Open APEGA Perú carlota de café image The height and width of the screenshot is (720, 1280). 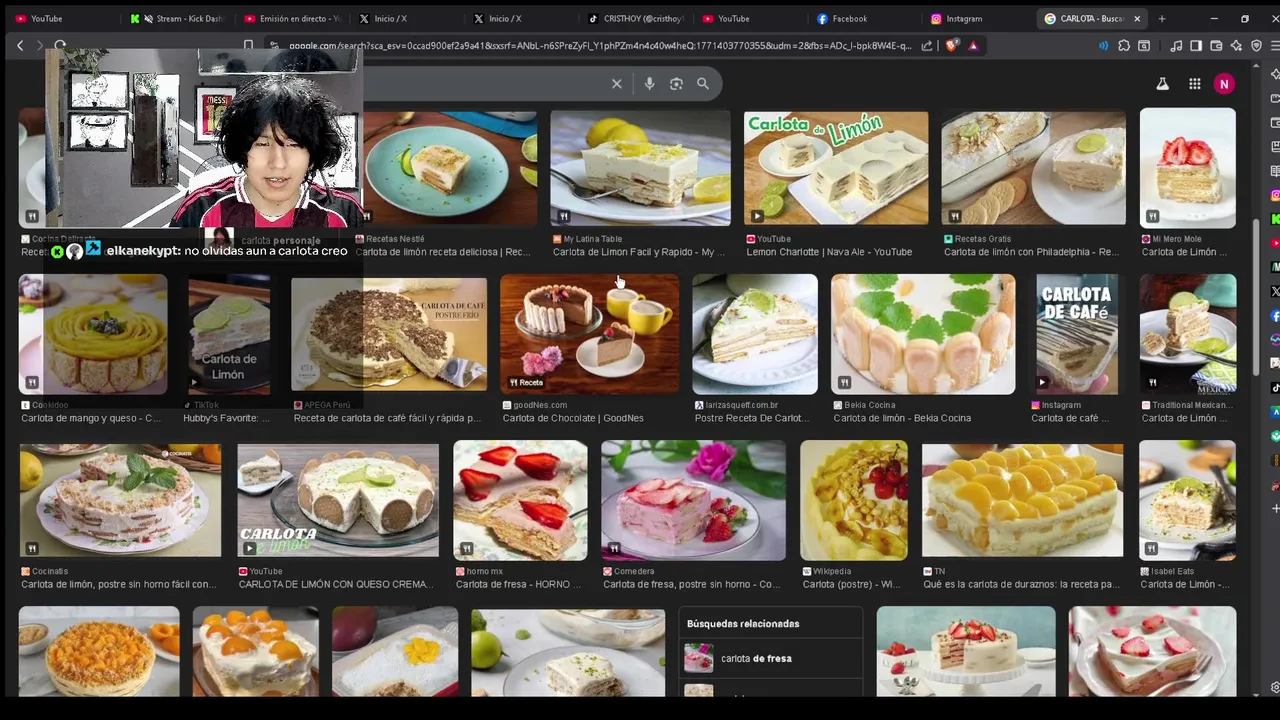389,334
